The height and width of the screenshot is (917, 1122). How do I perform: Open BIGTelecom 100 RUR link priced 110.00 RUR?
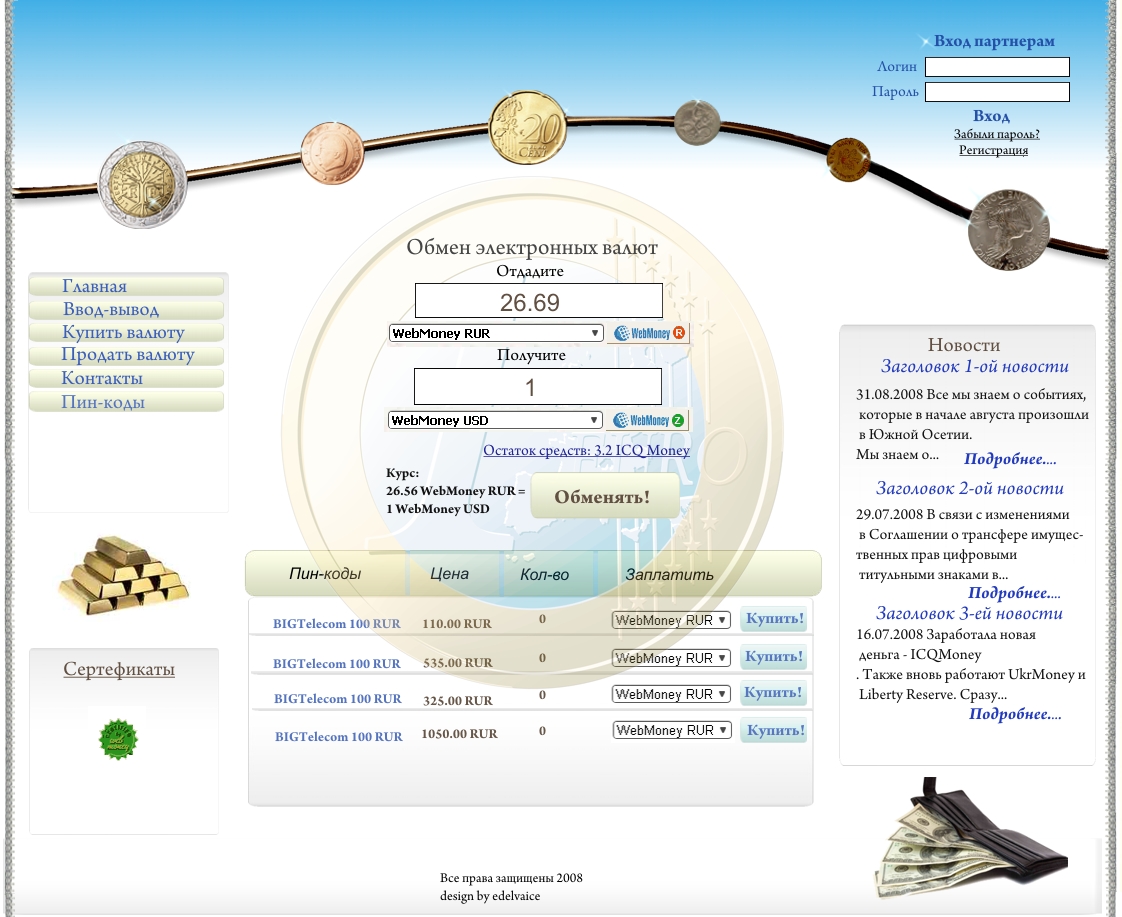pos(336,624)
